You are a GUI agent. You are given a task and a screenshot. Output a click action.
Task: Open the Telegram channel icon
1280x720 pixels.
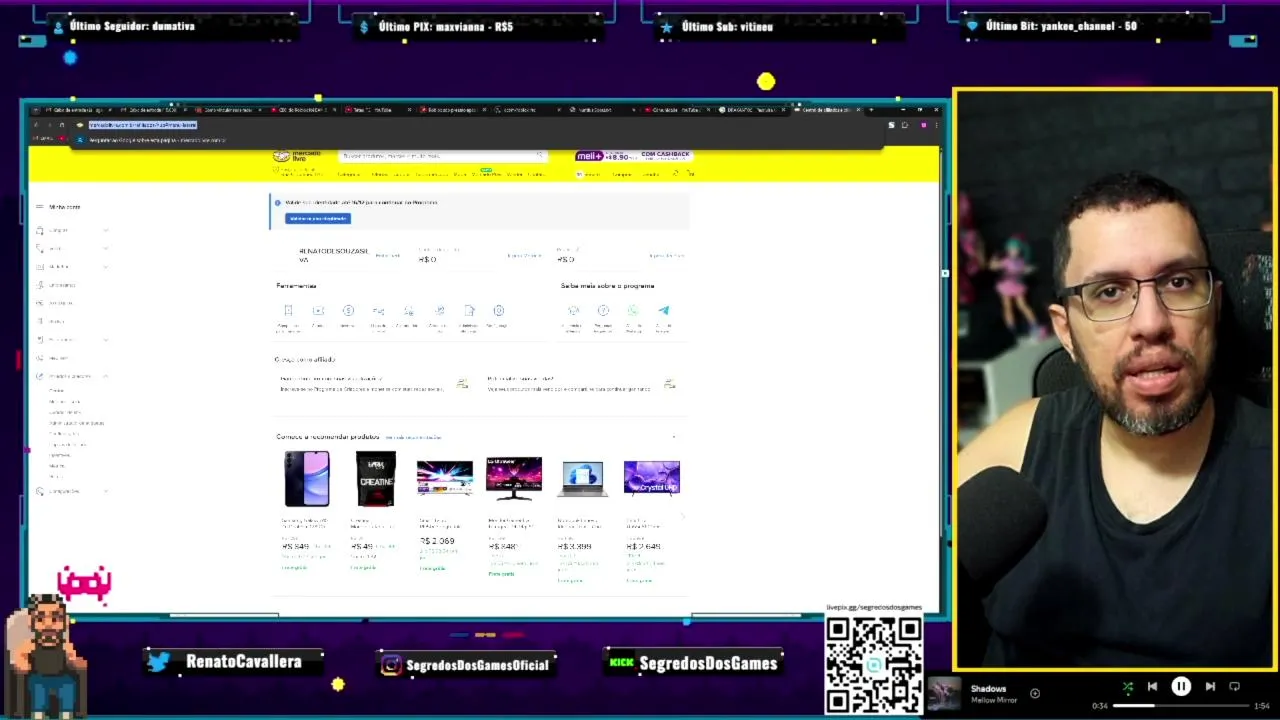(x=663, y=311)
